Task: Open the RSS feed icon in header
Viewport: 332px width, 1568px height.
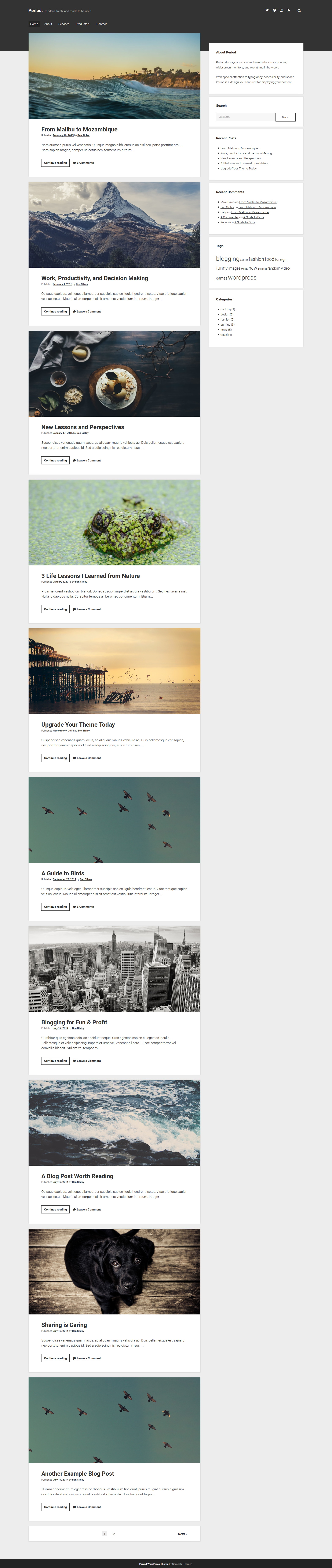Action: coord(289,10)
